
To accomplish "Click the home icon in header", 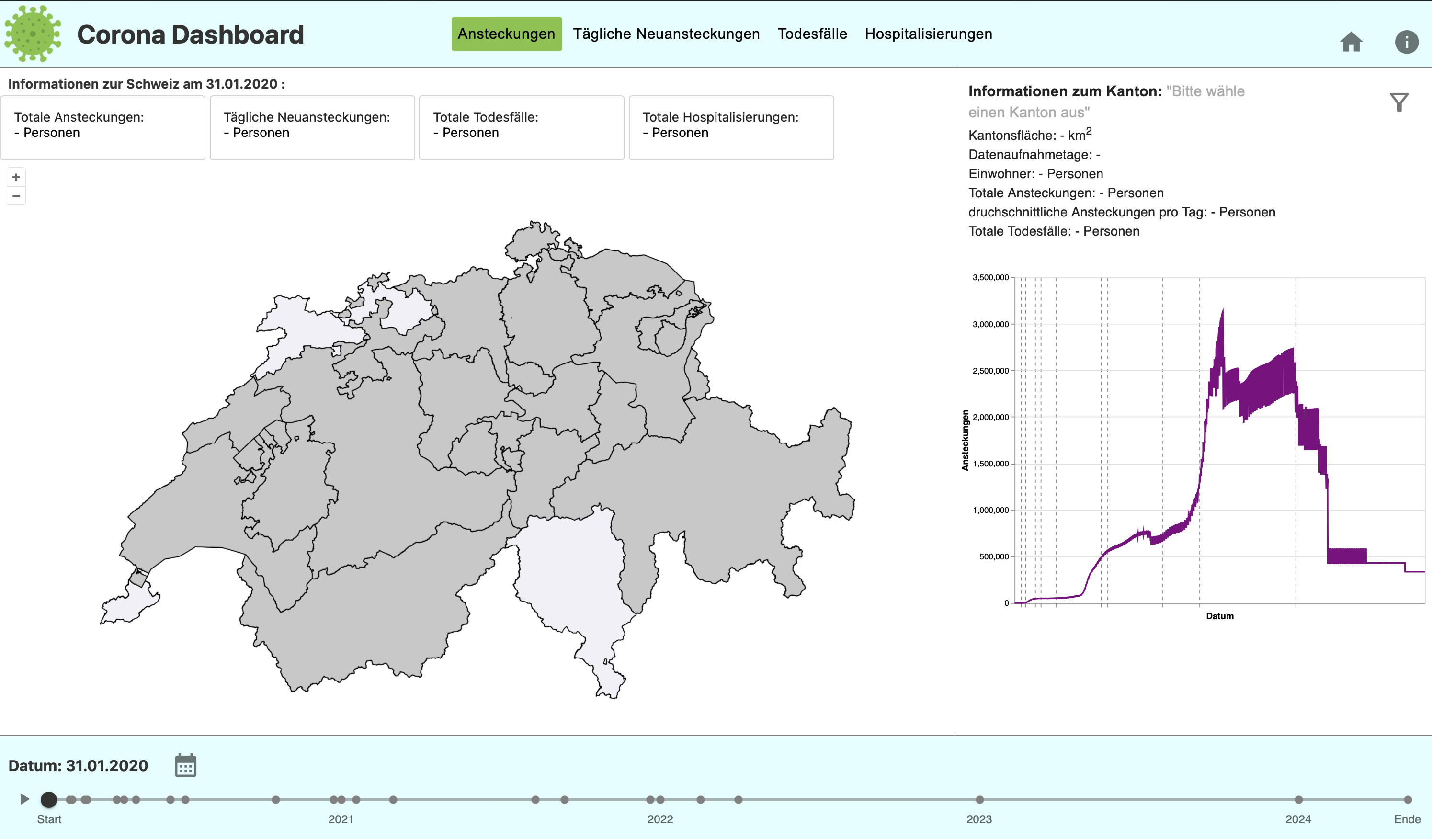I will click(1351, 42).
